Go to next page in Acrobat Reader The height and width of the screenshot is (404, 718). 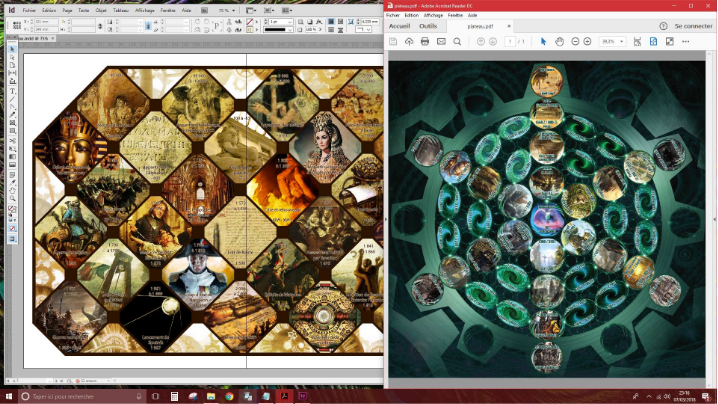click(493, 42)
